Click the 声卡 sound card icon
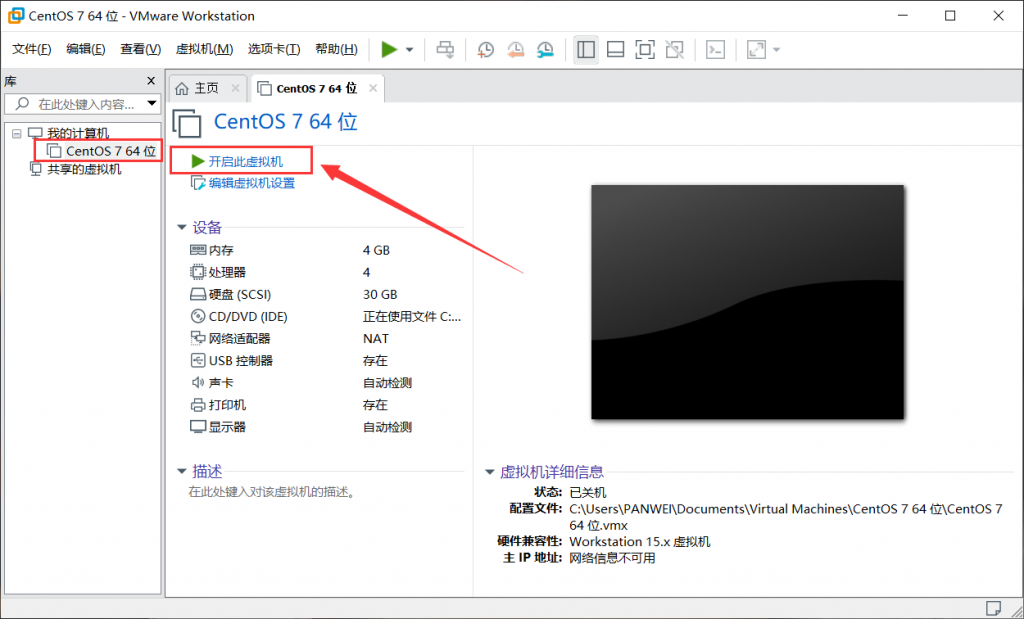The height and width of the screenshot is (619, 1024). coord(198,383)
